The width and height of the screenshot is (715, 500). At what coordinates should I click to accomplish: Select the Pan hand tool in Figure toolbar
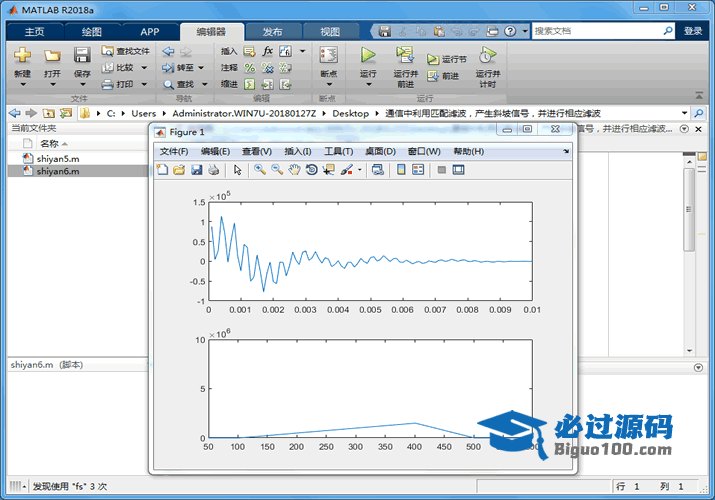294,170
